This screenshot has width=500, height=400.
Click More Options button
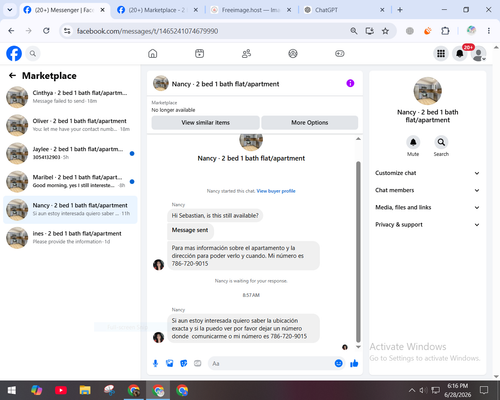310,123
